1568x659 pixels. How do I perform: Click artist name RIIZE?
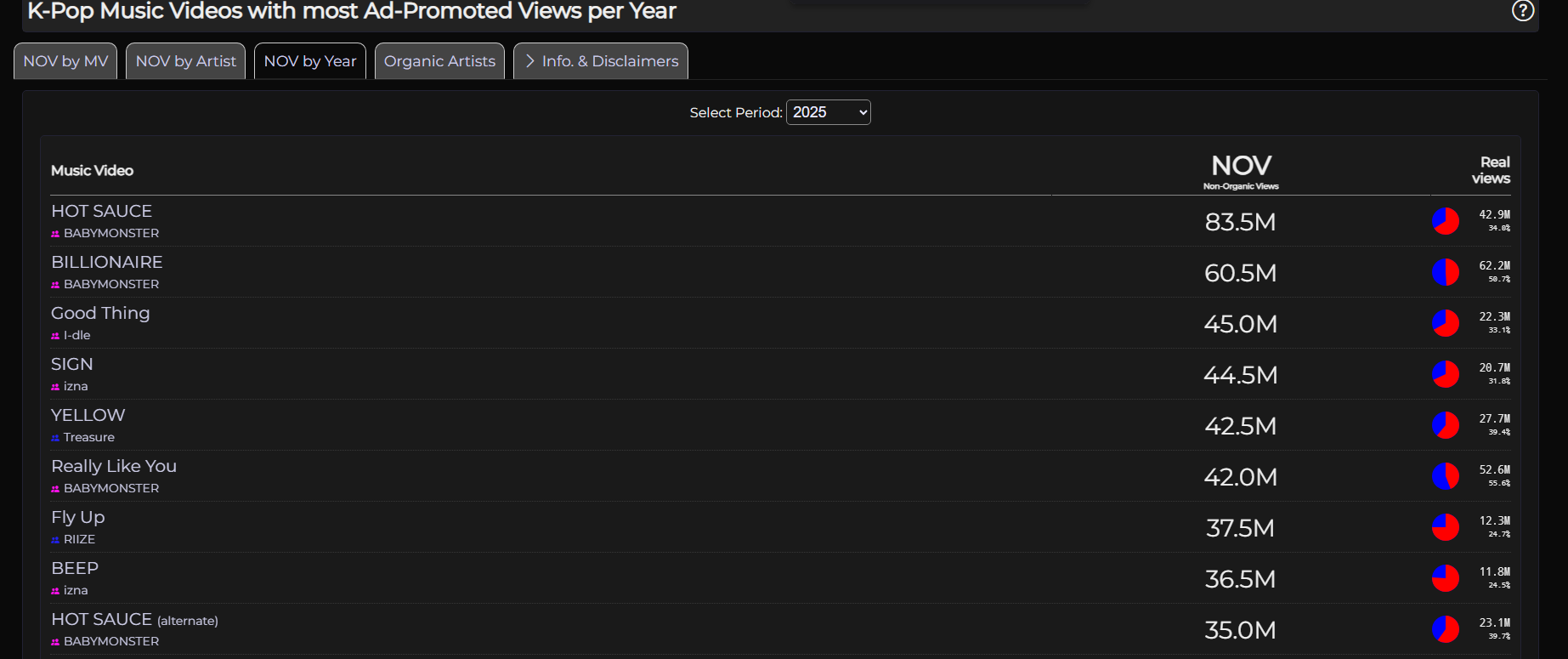[79, 539]
